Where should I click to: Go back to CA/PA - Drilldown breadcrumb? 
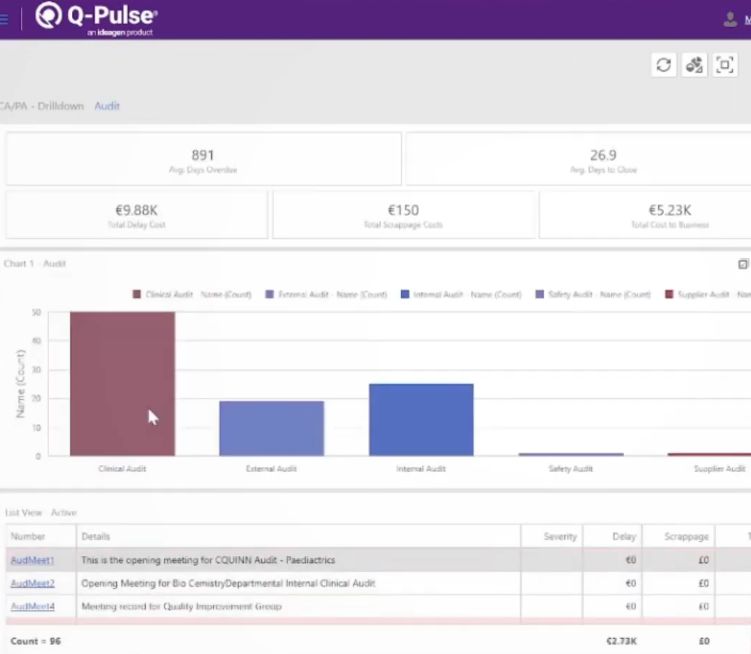pos(42,106)
